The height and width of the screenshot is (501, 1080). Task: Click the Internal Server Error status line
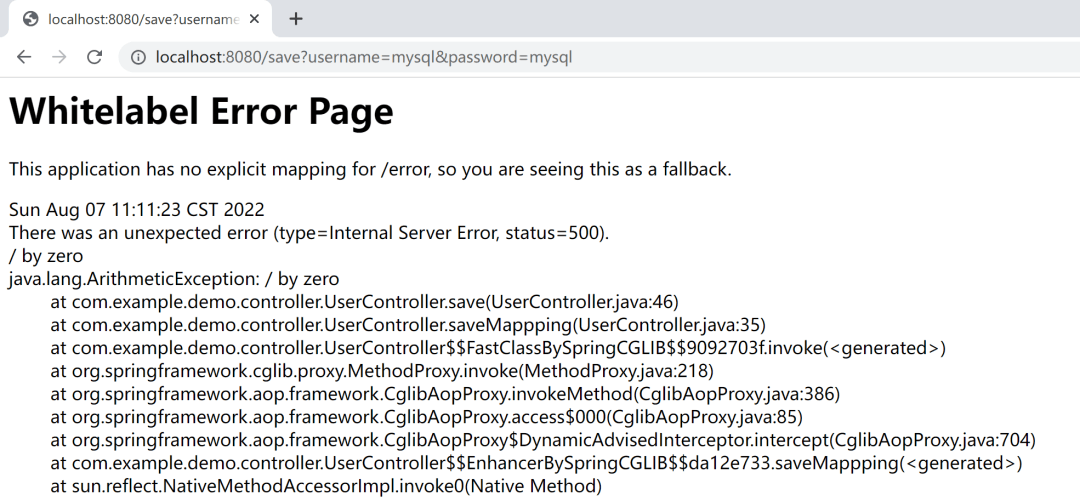coord(309,233)
